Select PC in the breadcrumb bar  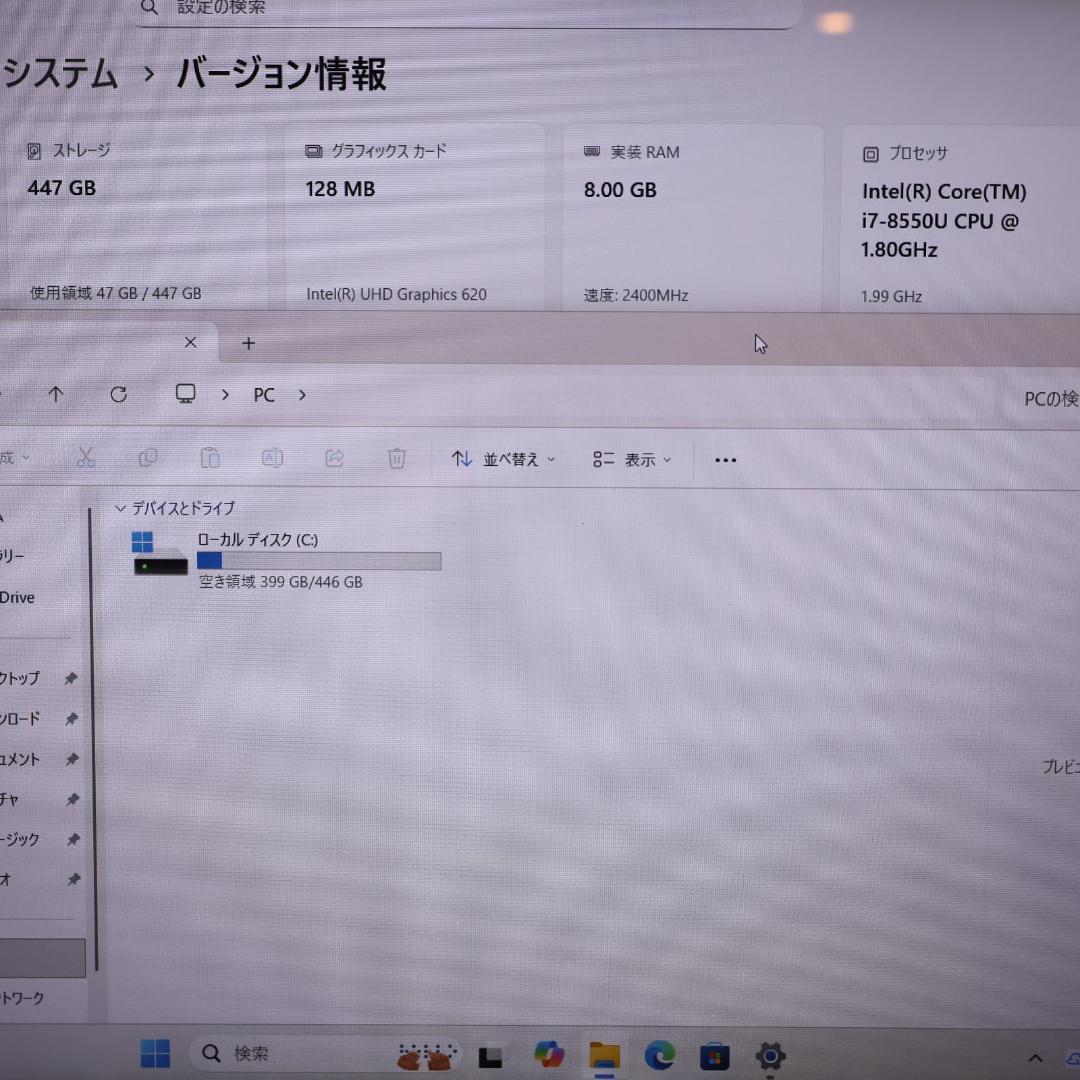click(263, 394)
